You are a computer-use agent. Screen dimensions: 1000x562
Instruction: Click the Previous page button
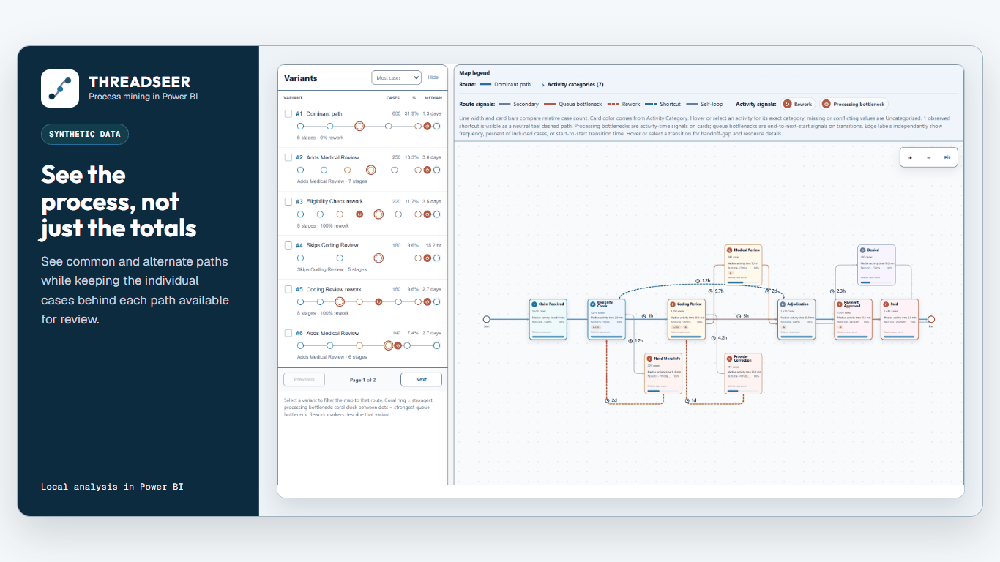pyautogui.click(x=304, y=380)
